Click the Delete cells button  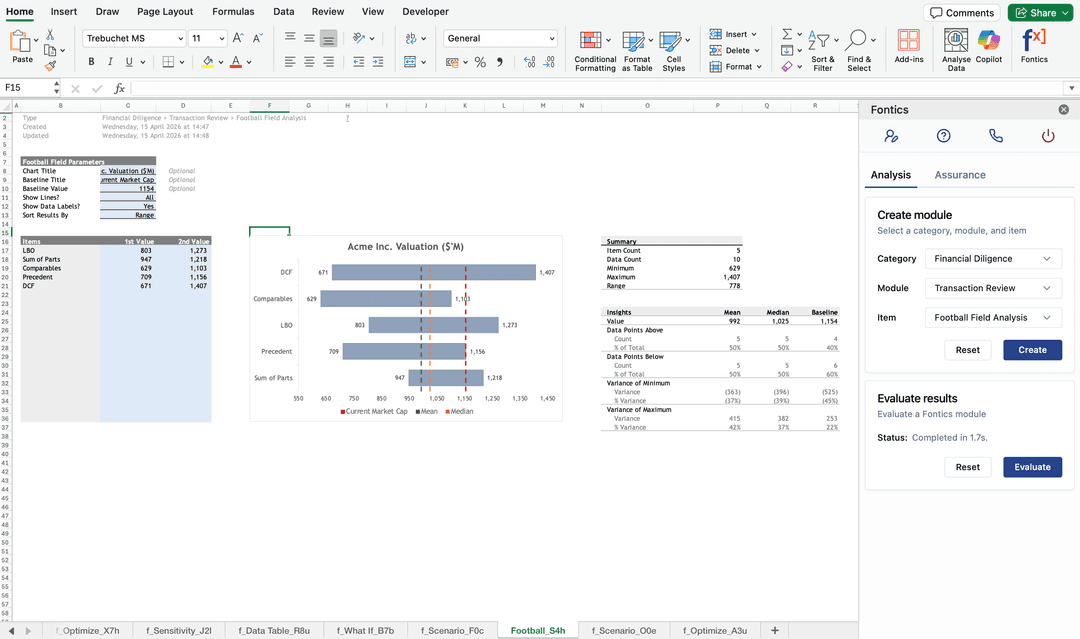734,50
